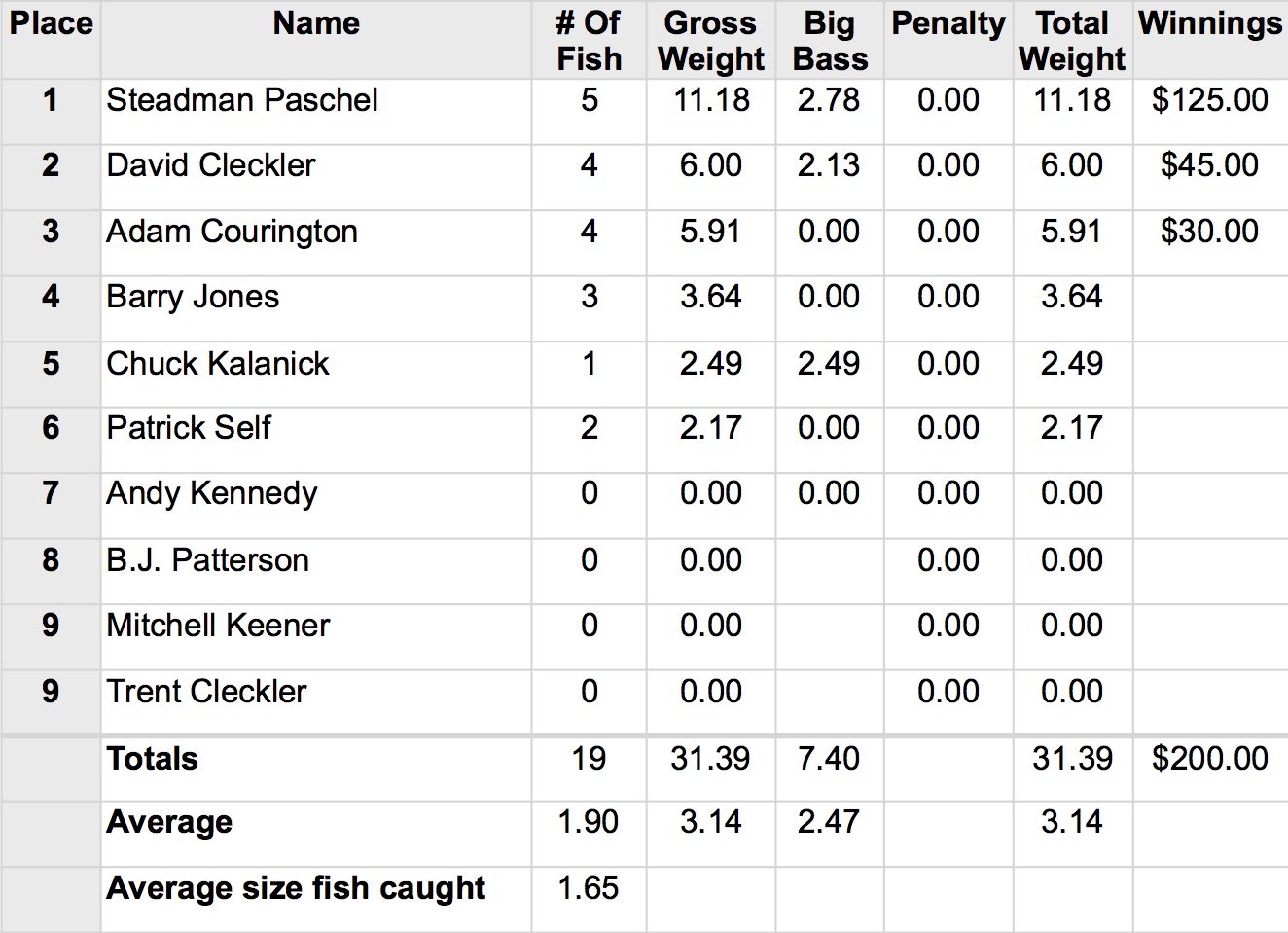
Task: Click the $125.00 winnings cell
Action: (x=1210, y=100)
